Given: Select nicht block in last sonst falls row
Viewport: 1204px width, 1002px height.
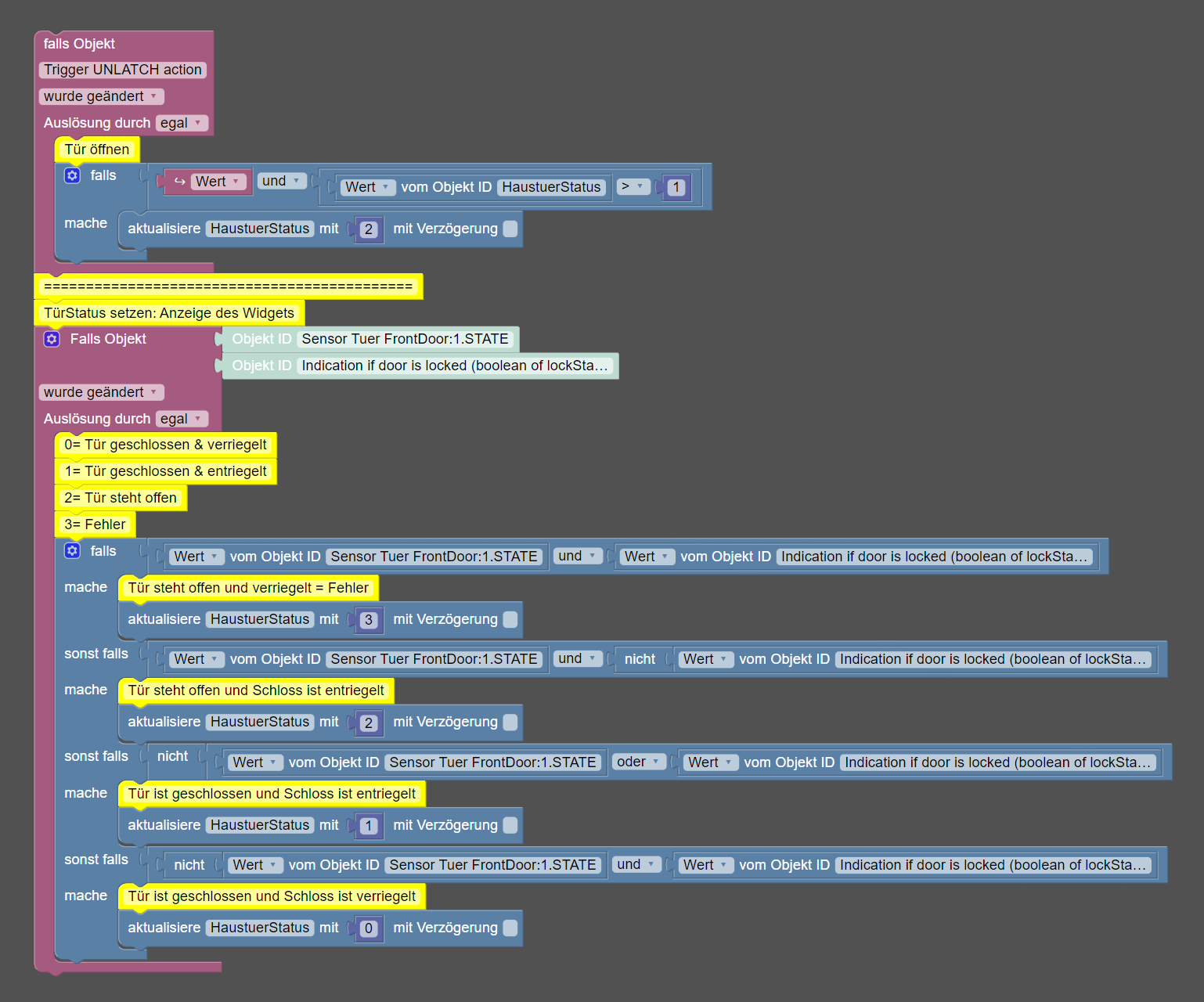Looking at the screenshot, I should pyautogui.click(x=189, y=865).
